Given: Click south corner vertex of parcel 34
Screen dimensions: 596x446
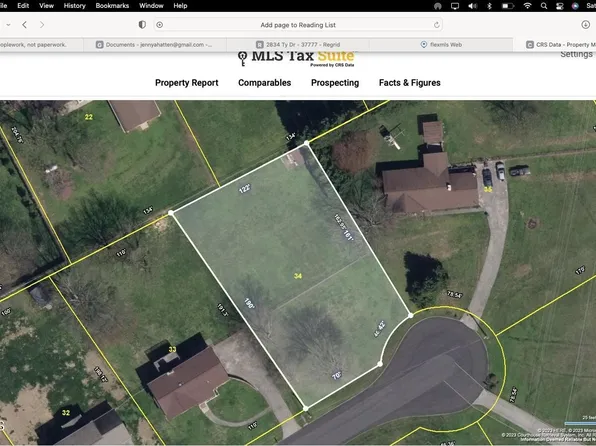Looking at the screenshot, I should pyautogui.click(x=306, y=408).
